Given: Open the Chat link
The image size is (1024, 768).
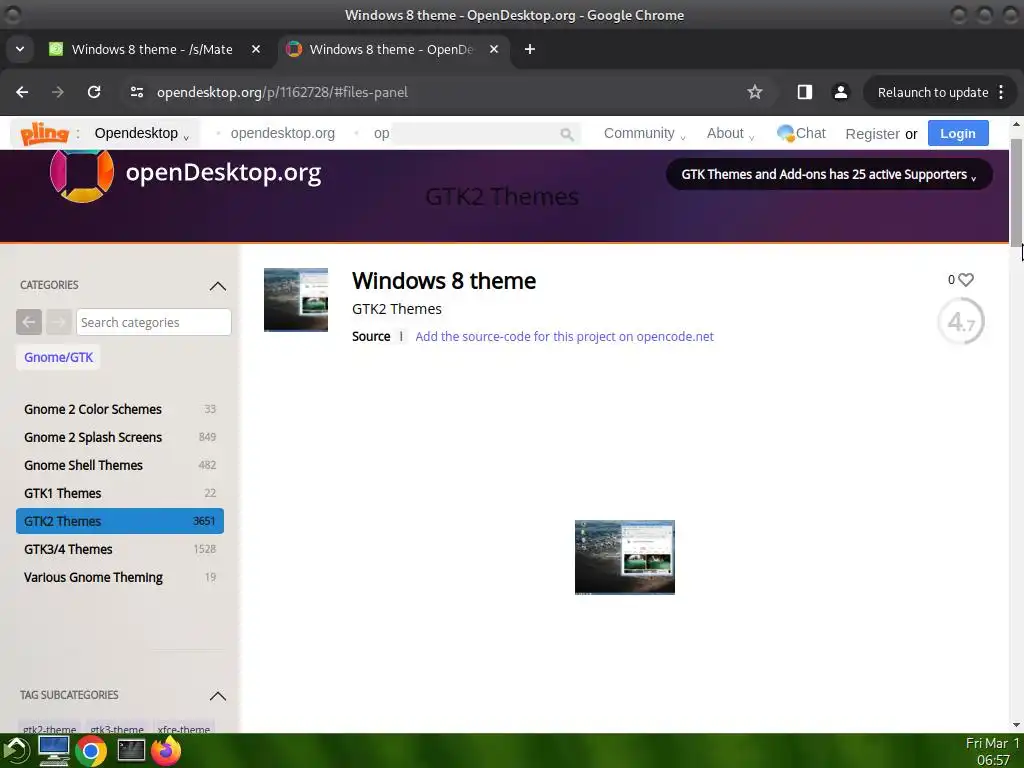Looking at the screenshot, I should pos(801,133).
